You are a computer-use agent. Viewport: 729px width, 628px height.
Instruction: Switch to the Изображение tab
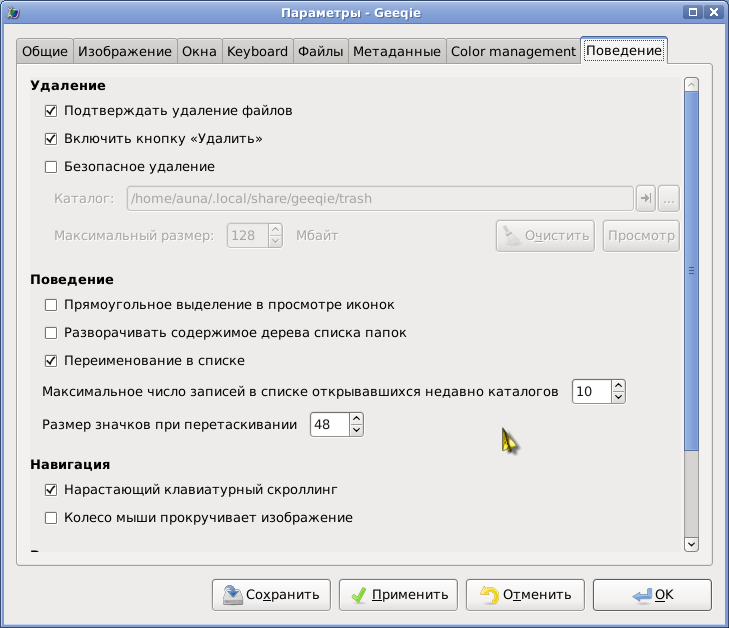[x=125, y=51]
